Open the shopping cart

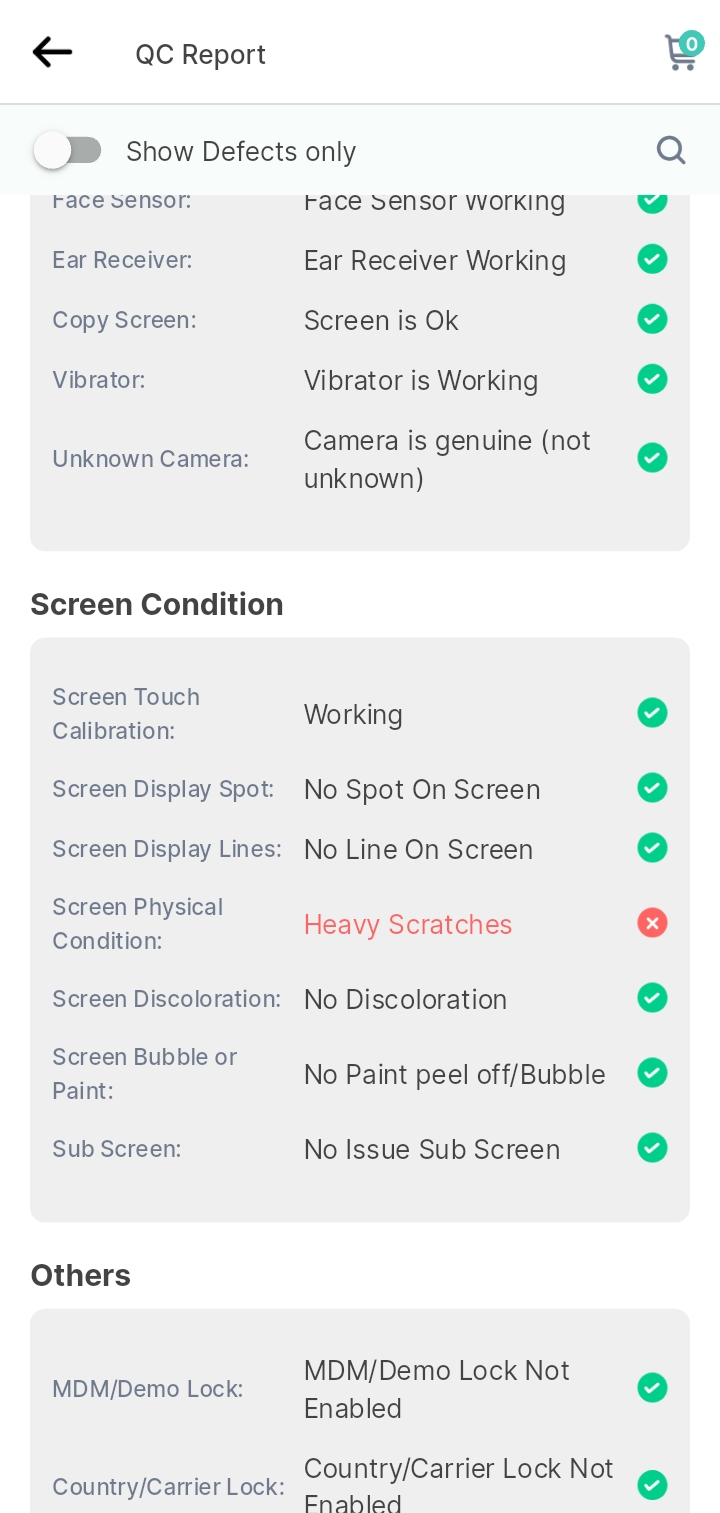(683, 51)
